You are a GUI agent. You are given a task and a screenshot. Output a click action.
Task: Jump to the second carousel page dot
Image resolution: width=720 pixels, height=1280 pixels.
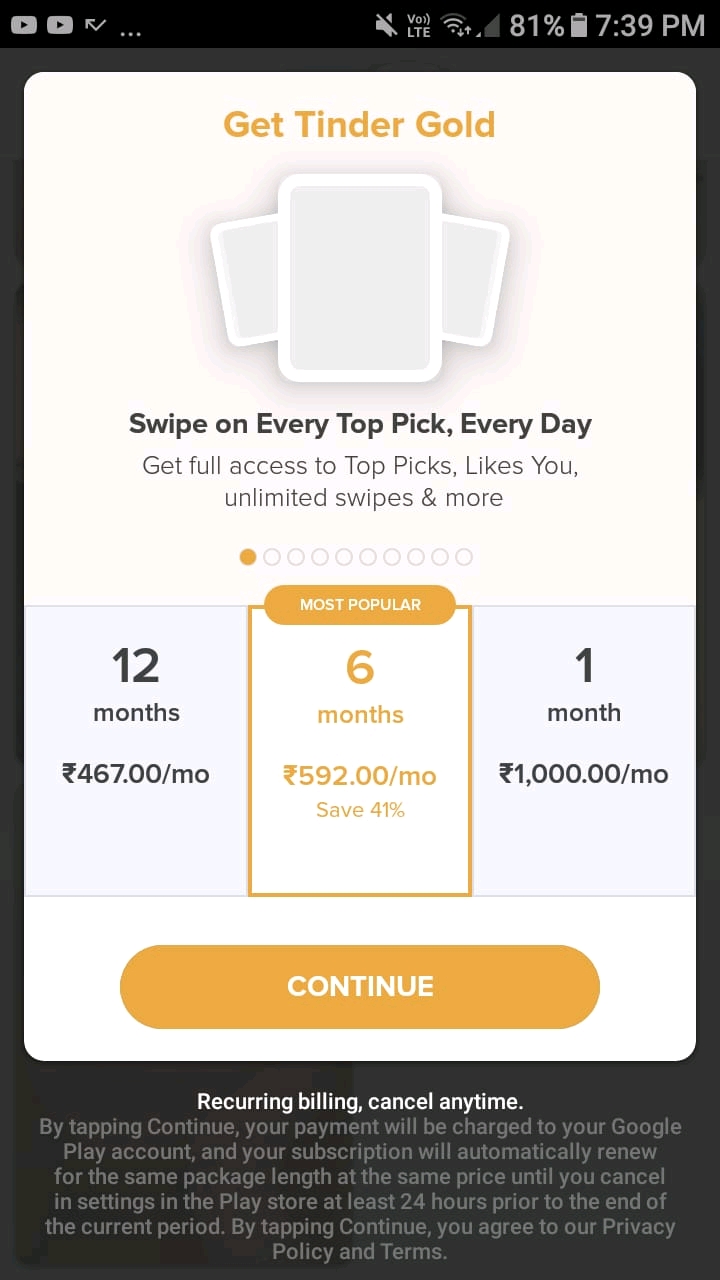[x=272, y=557]
